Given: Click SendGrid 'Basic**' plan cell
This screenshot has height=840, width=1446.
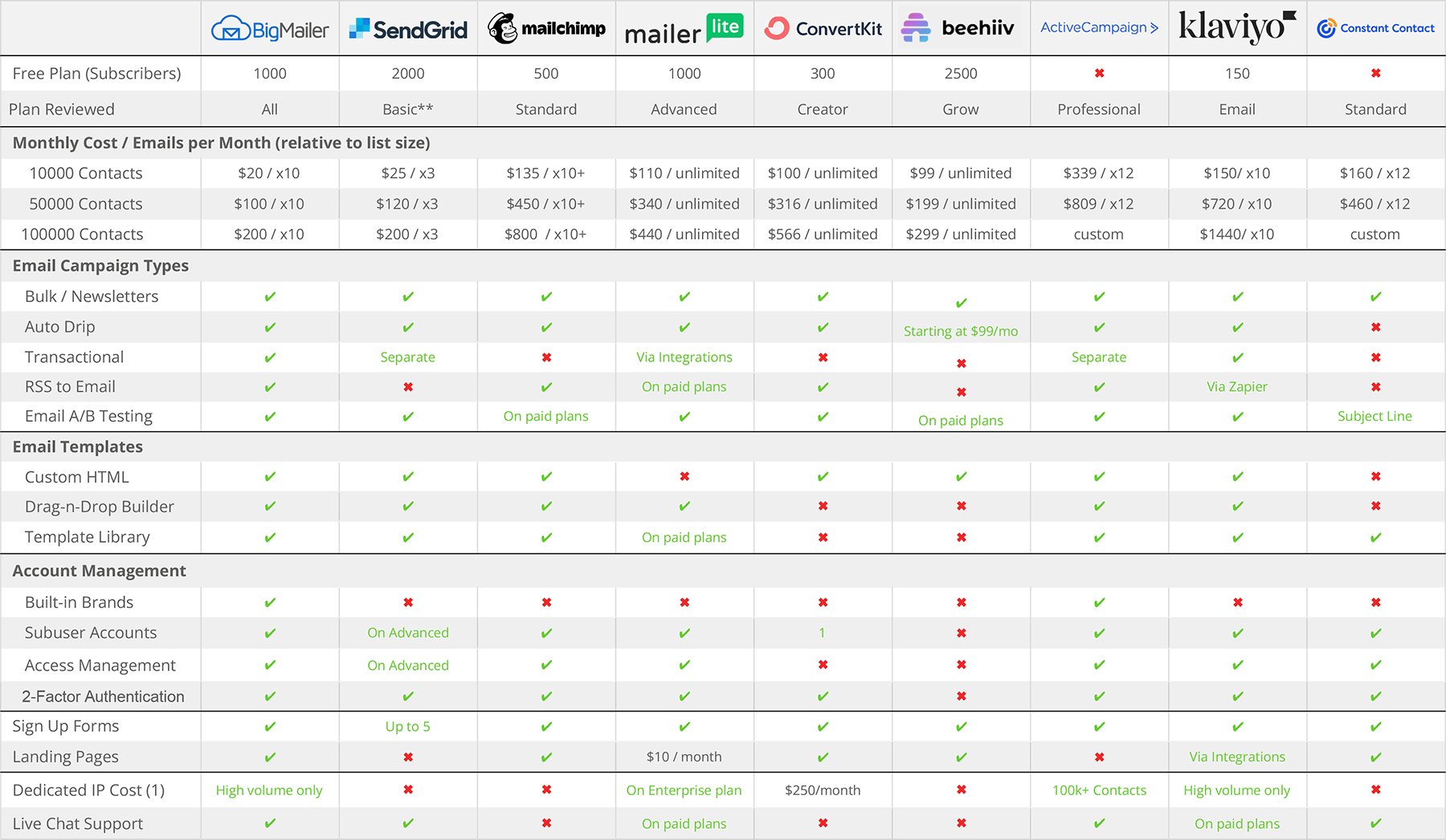Looking at the screenshot, I should [408, 109].
